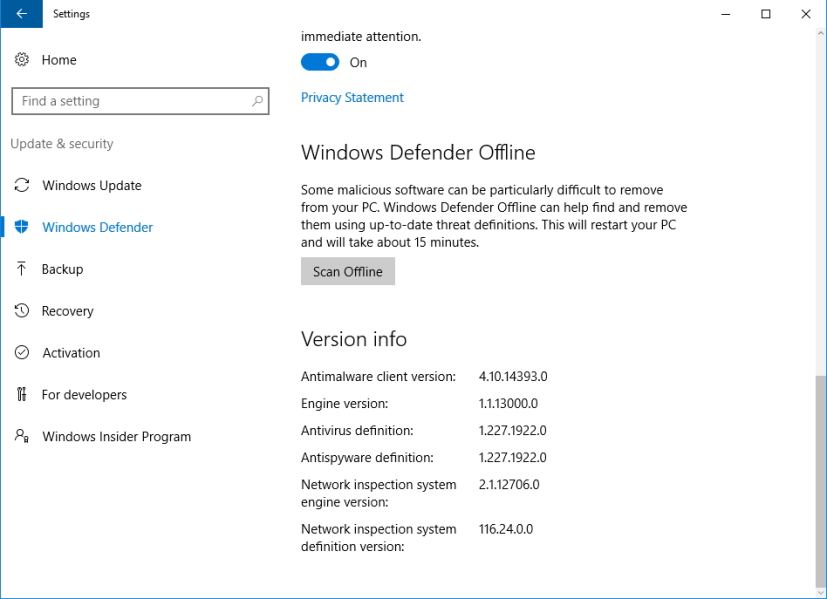
Task: Select Windows Defender in sidebar
Action: coord(98,227)
